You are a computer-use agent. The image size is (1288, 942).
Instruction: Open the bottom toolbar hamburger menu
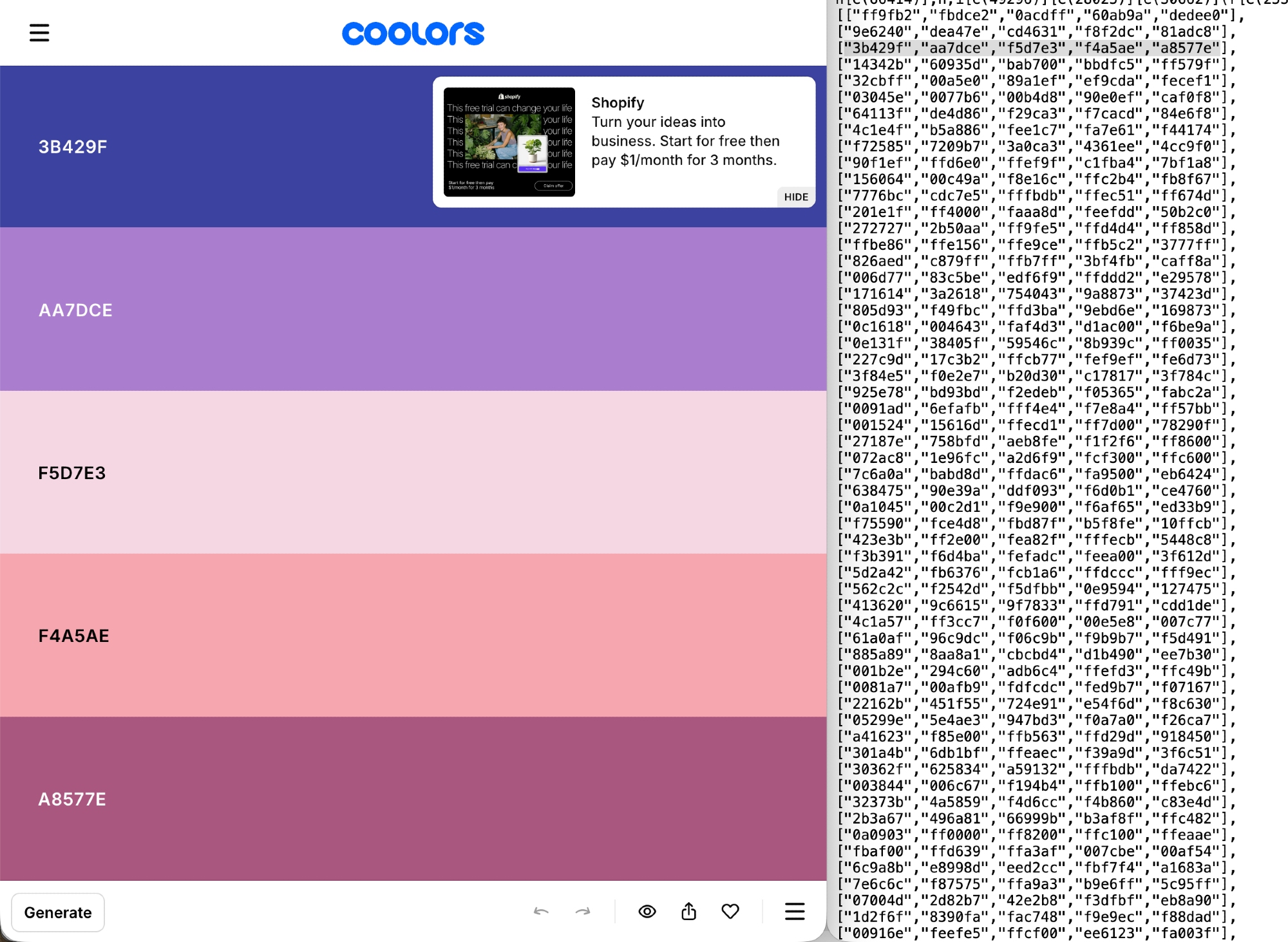pyautogui.click(x=795, y=912)
